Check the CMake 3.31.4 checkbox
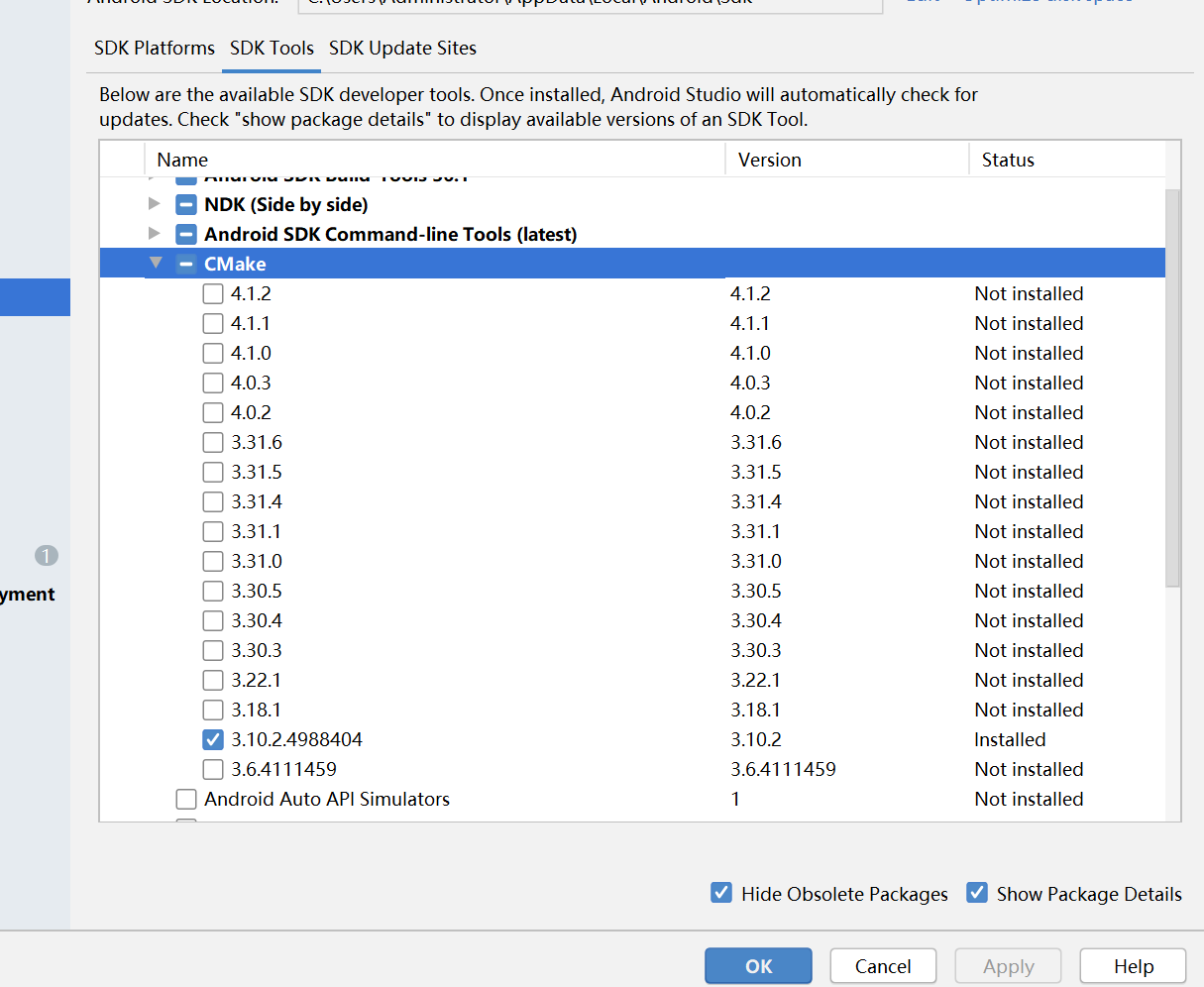Screen dimensions: 1204x987 pos(213,502)
